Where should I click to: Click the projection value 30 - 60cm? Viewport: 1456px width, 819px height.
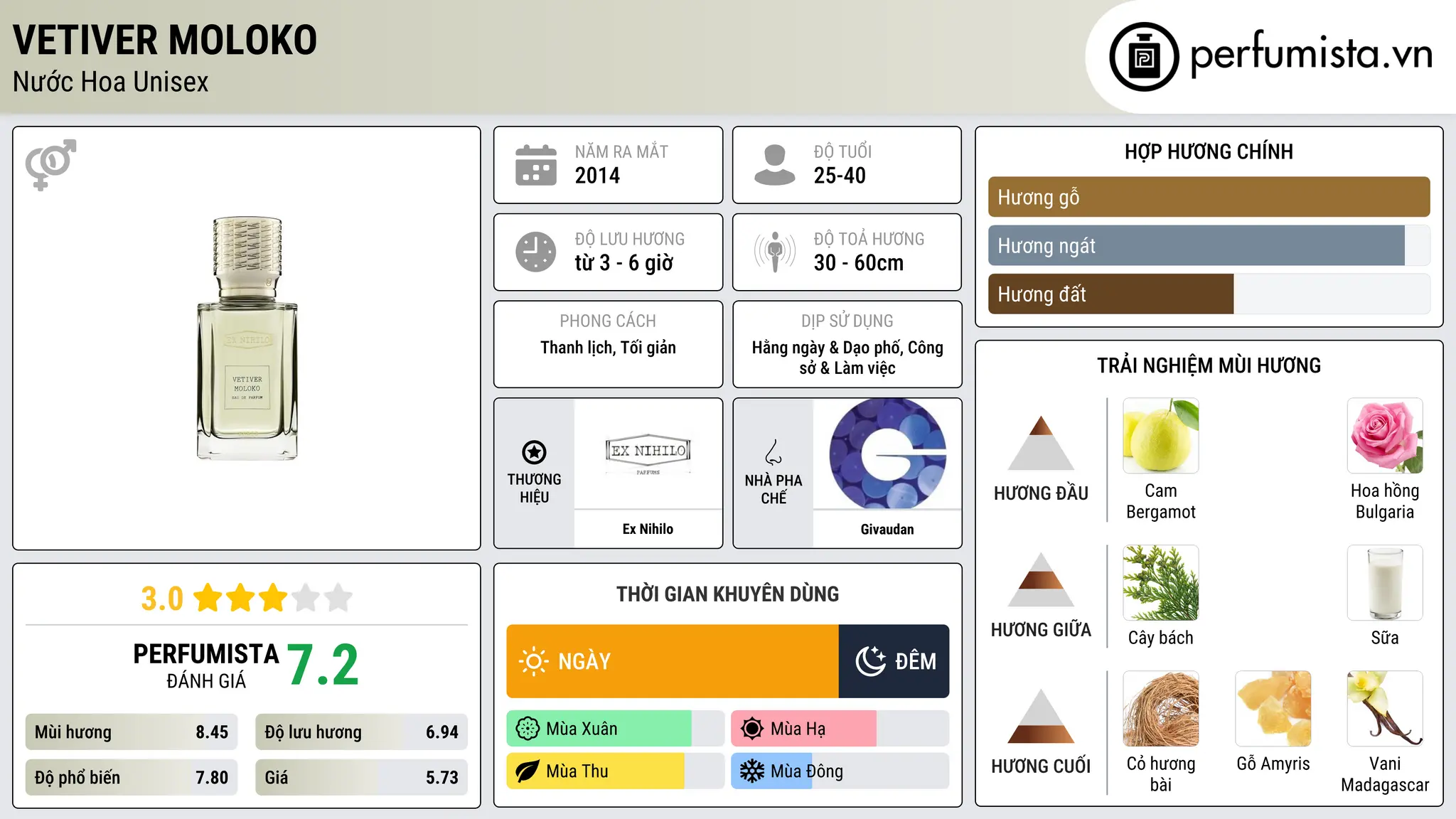click(858, 263)
